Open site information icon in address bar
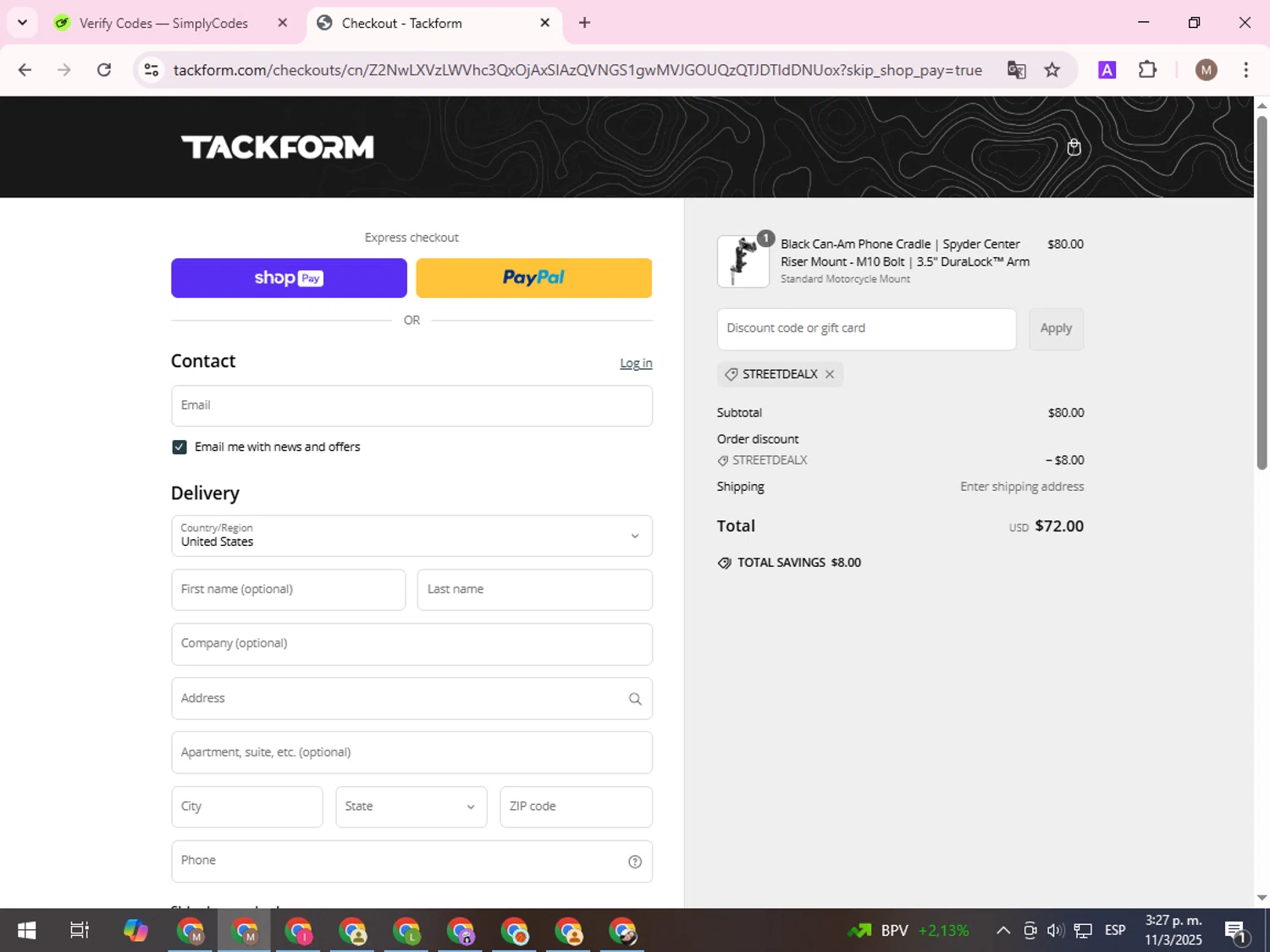 click(x=152, y=70)
